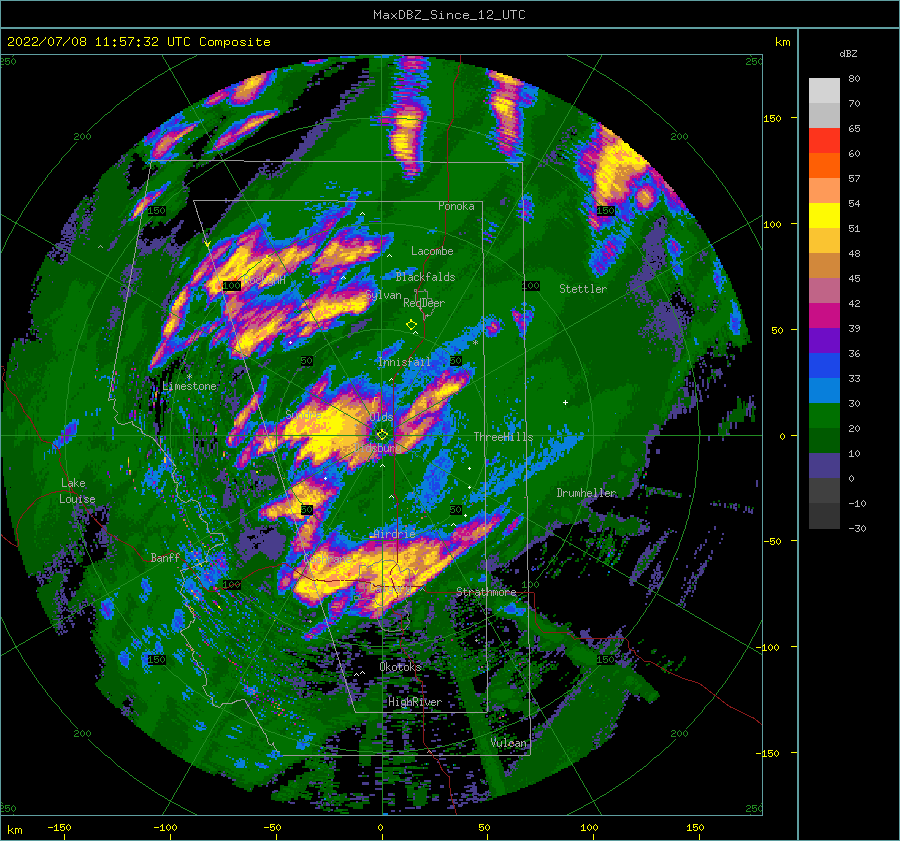The height and width of the screenshot is (841, 900).
Task: Click the Stettler city label
Action: pyautogui.click(x=583, y=289)
